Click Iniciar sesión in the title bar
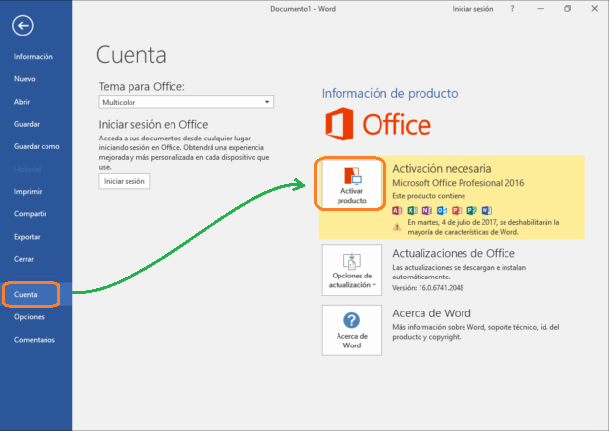 click(x=473, y=9)
